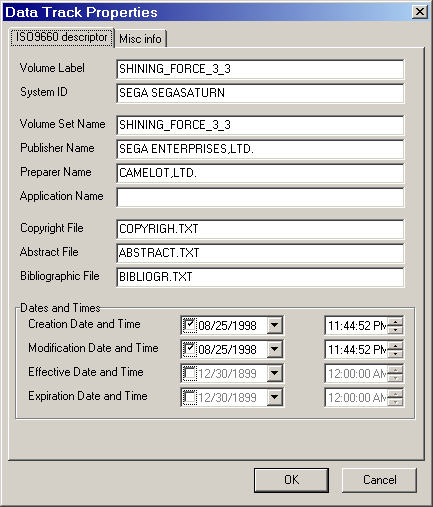
Task: Click the Creation time field 11:44:52 PM
Action: (x=356, y=325)
